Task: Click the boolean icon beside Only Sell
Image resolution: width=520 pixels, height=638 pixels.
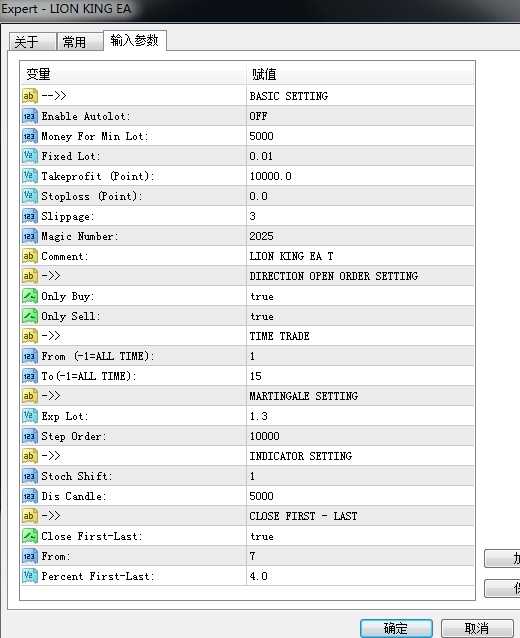Action: [x=30, y=316]
